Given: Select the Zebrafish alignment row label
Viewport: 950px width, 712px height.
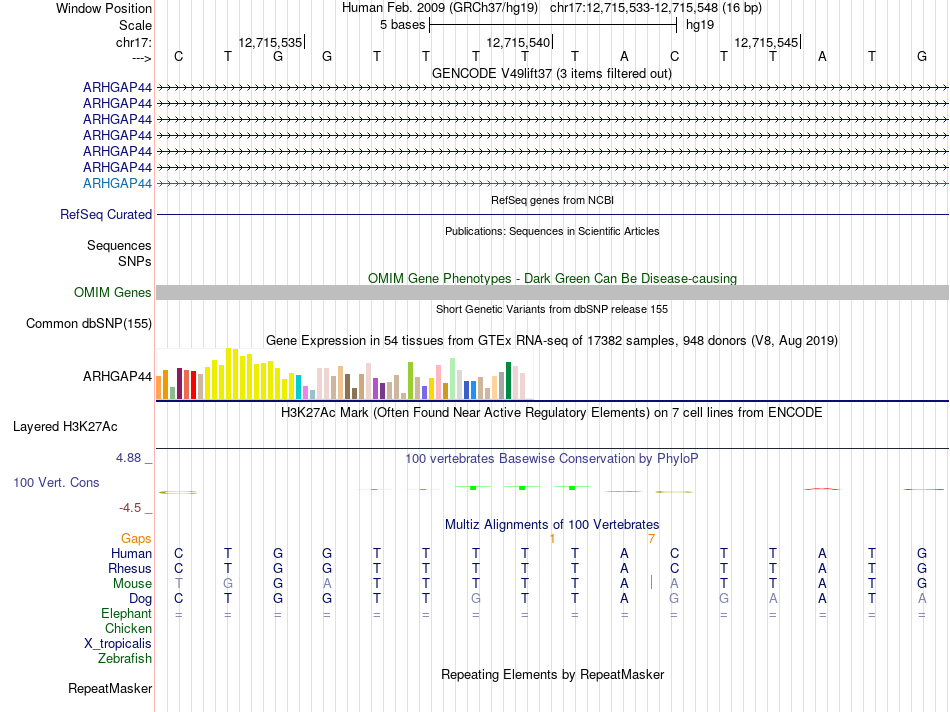Looking at the screenshot, I should (125, 659).
